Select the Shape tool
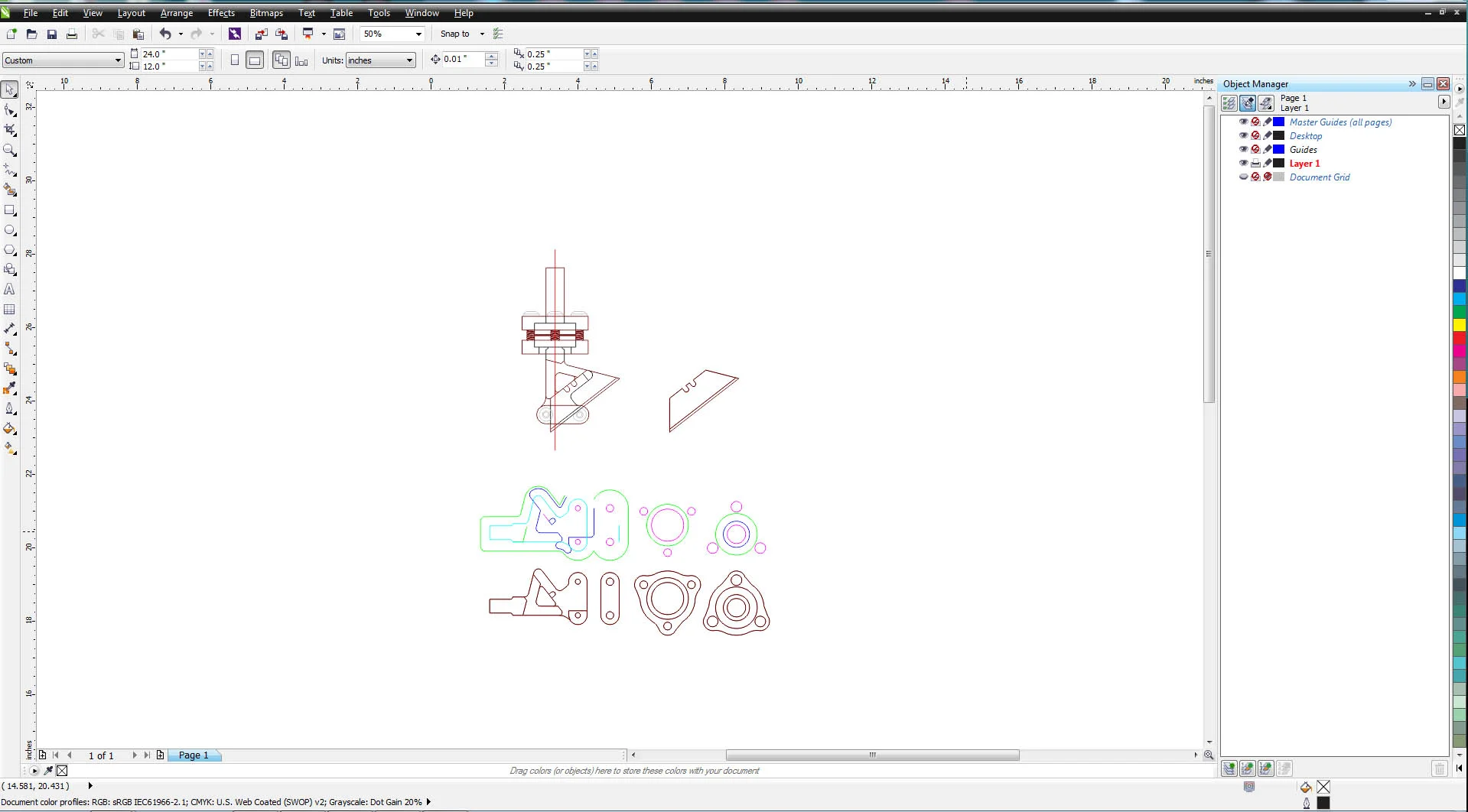 (x=10, y=110)
